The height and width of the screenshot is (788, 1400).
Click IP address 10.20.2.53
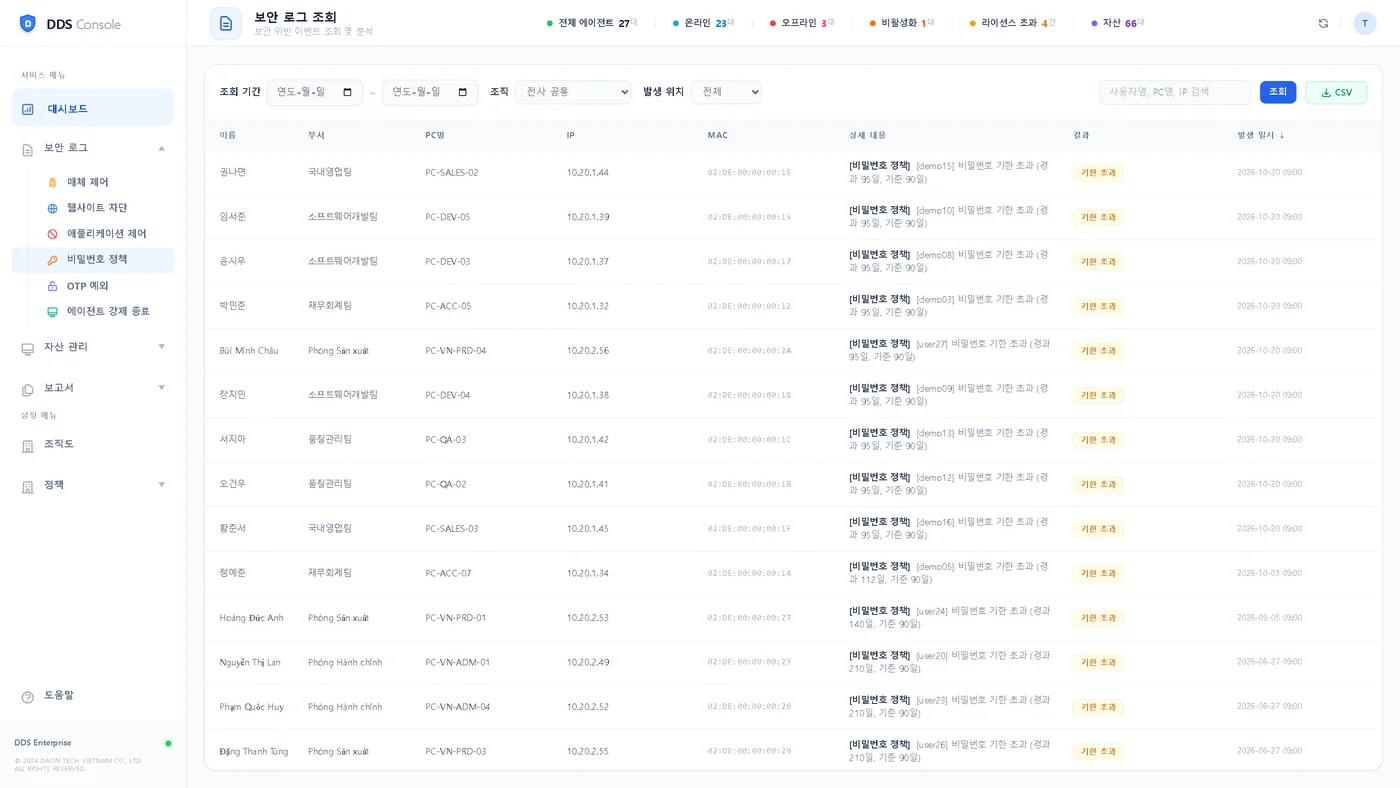588,618
